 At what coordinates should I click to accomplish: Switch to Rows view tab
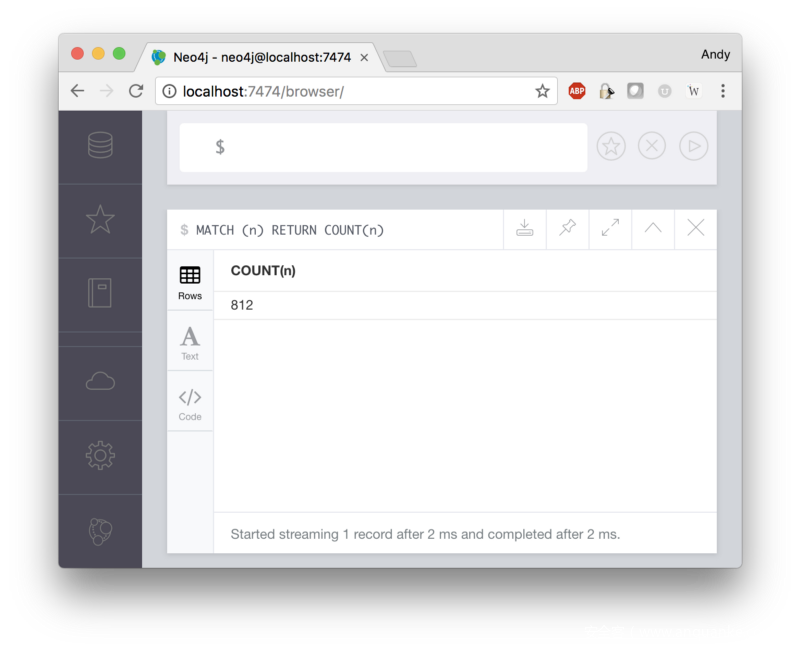(x=190, y=281)
